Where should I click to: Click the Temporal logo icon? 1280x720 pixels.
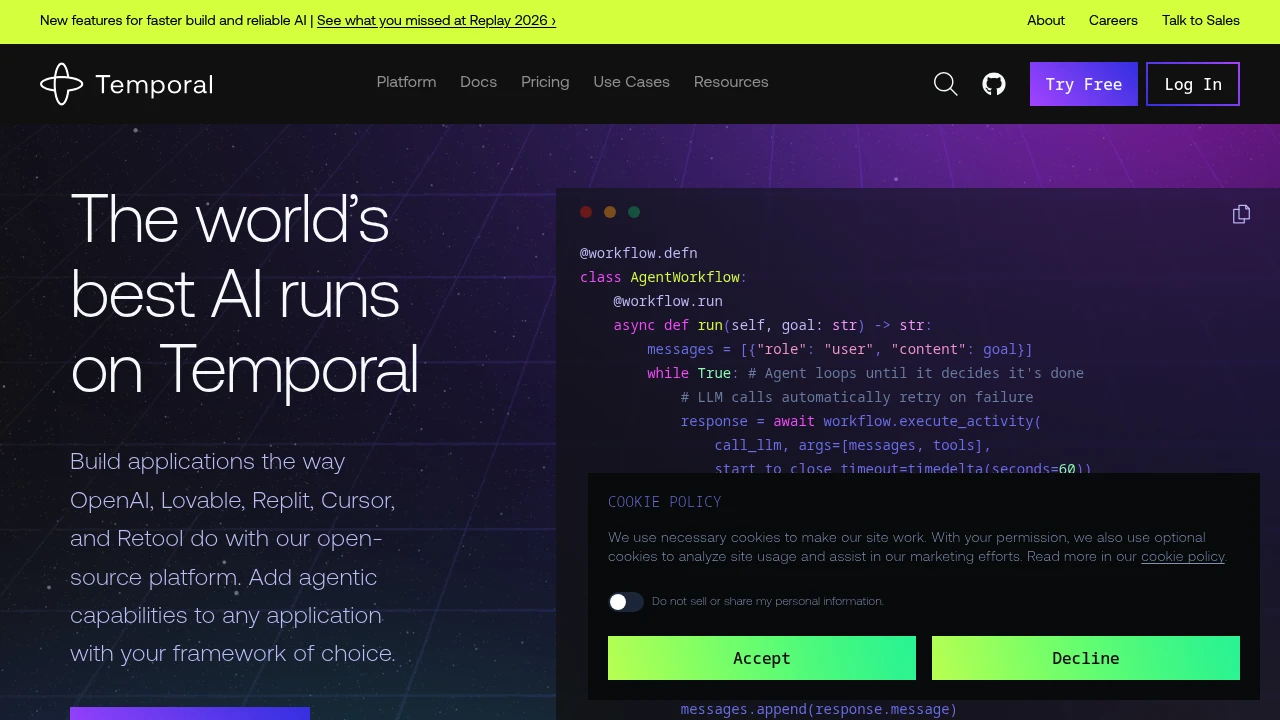point(61,84)
